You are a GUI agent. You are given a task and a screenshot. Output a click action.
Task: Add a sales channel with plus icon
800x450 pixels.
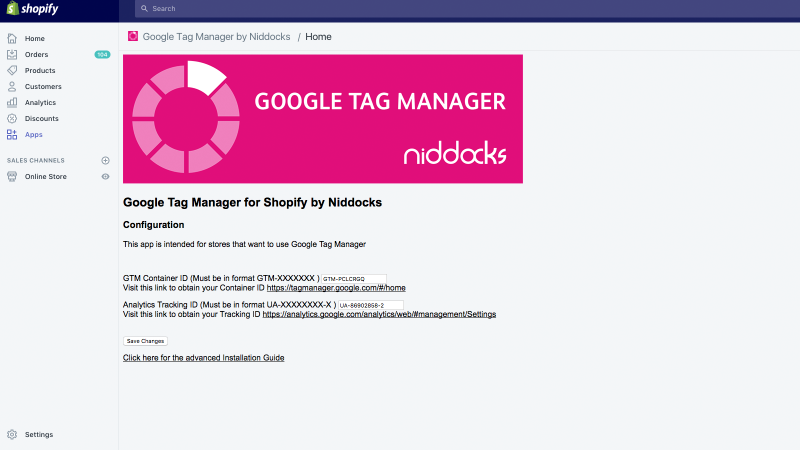click(106, 161)
